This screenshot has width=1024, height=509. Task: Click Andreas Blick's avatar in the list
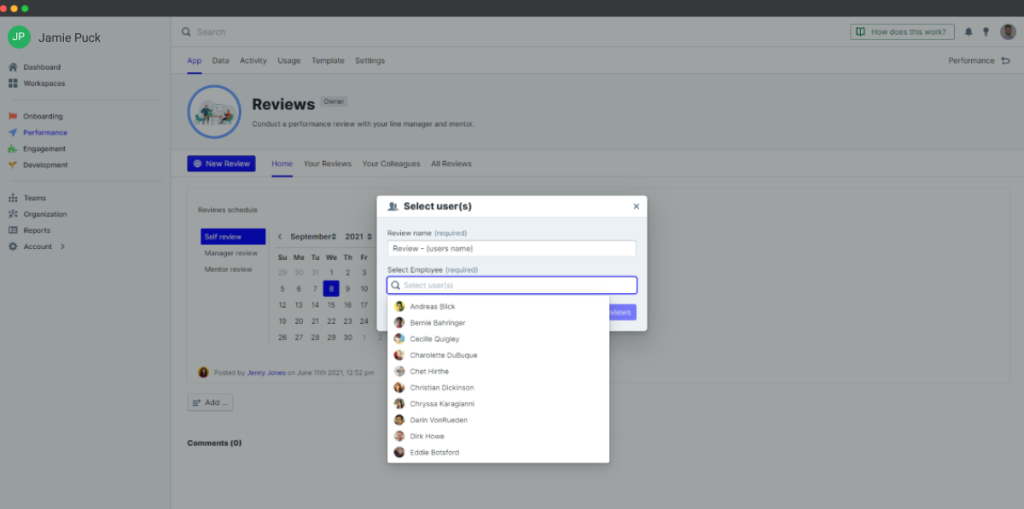click(x=400, y=306)
